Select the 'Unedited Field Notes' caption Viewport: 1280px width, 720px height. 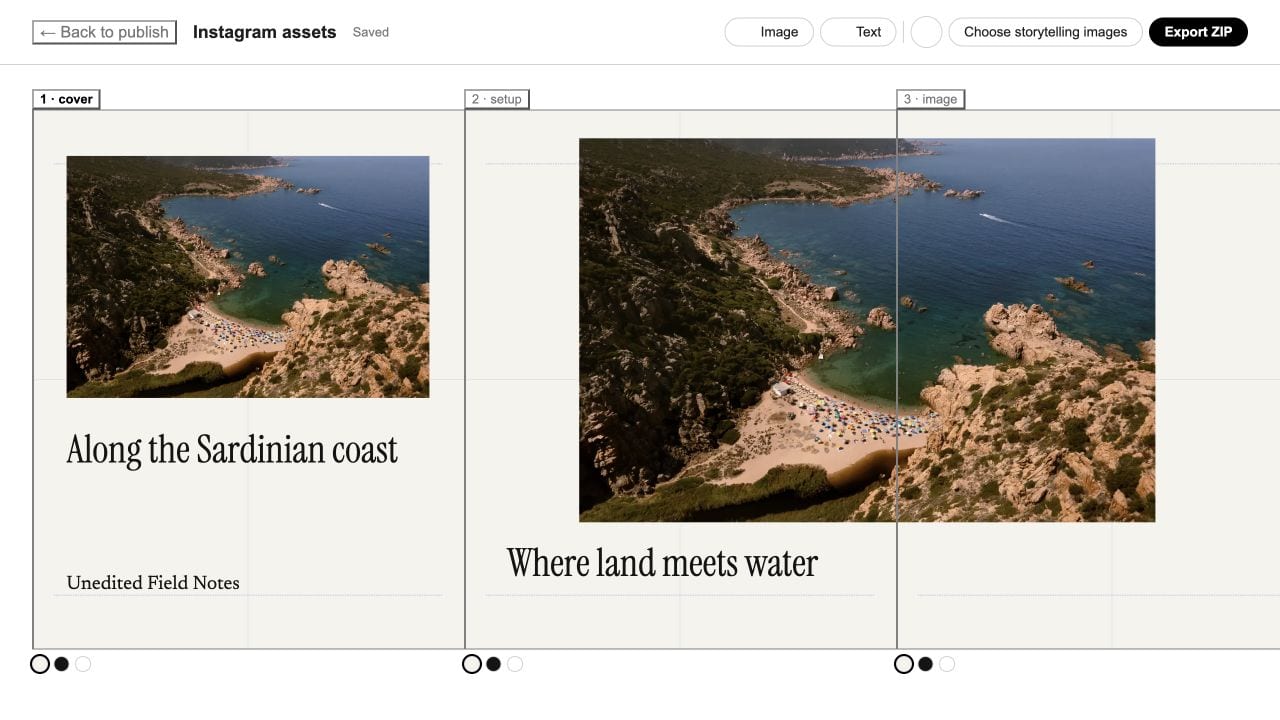[153, 583]
